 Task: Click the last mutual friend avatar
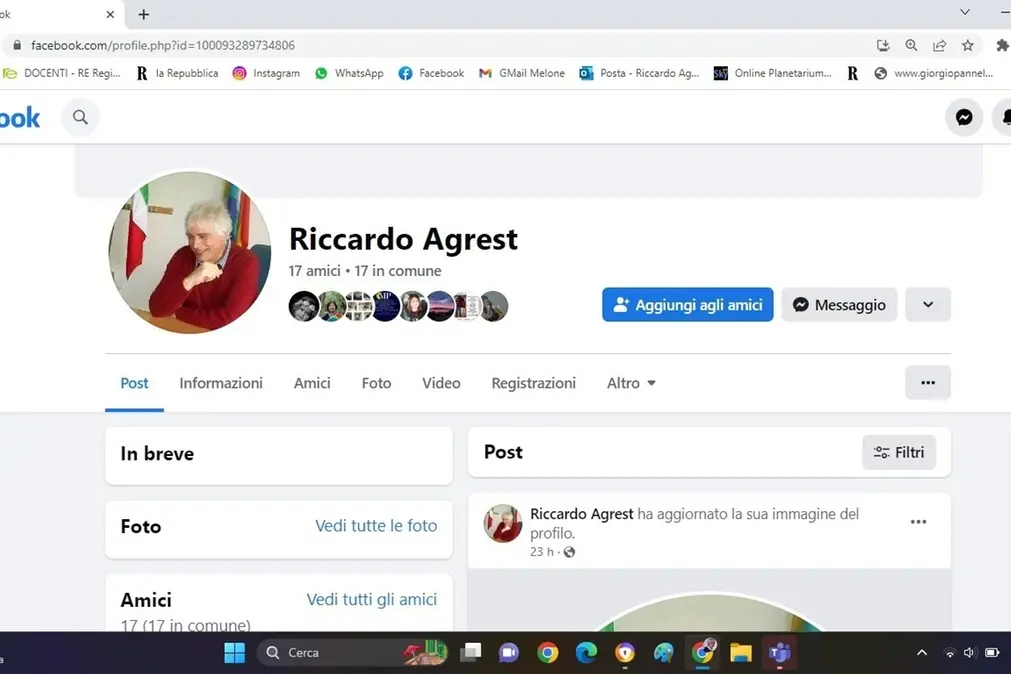click(x=494, y=306)
